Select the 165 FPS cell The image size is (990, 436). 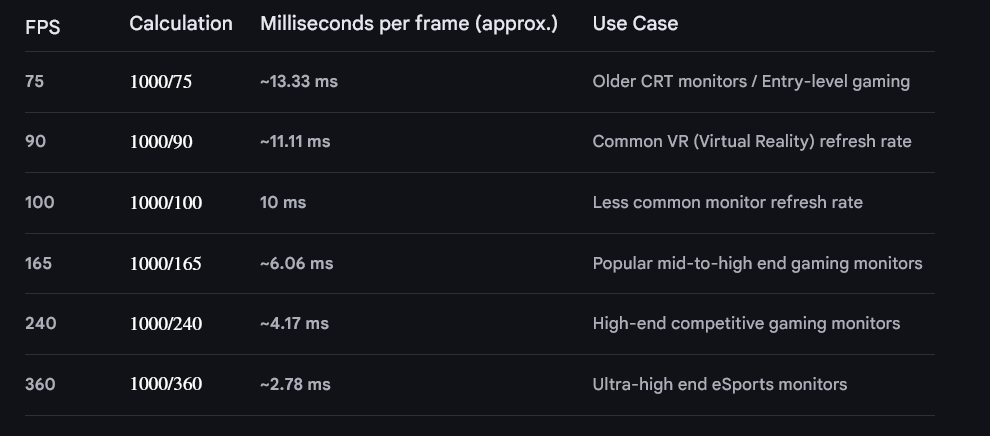click(x=39, y=263)
